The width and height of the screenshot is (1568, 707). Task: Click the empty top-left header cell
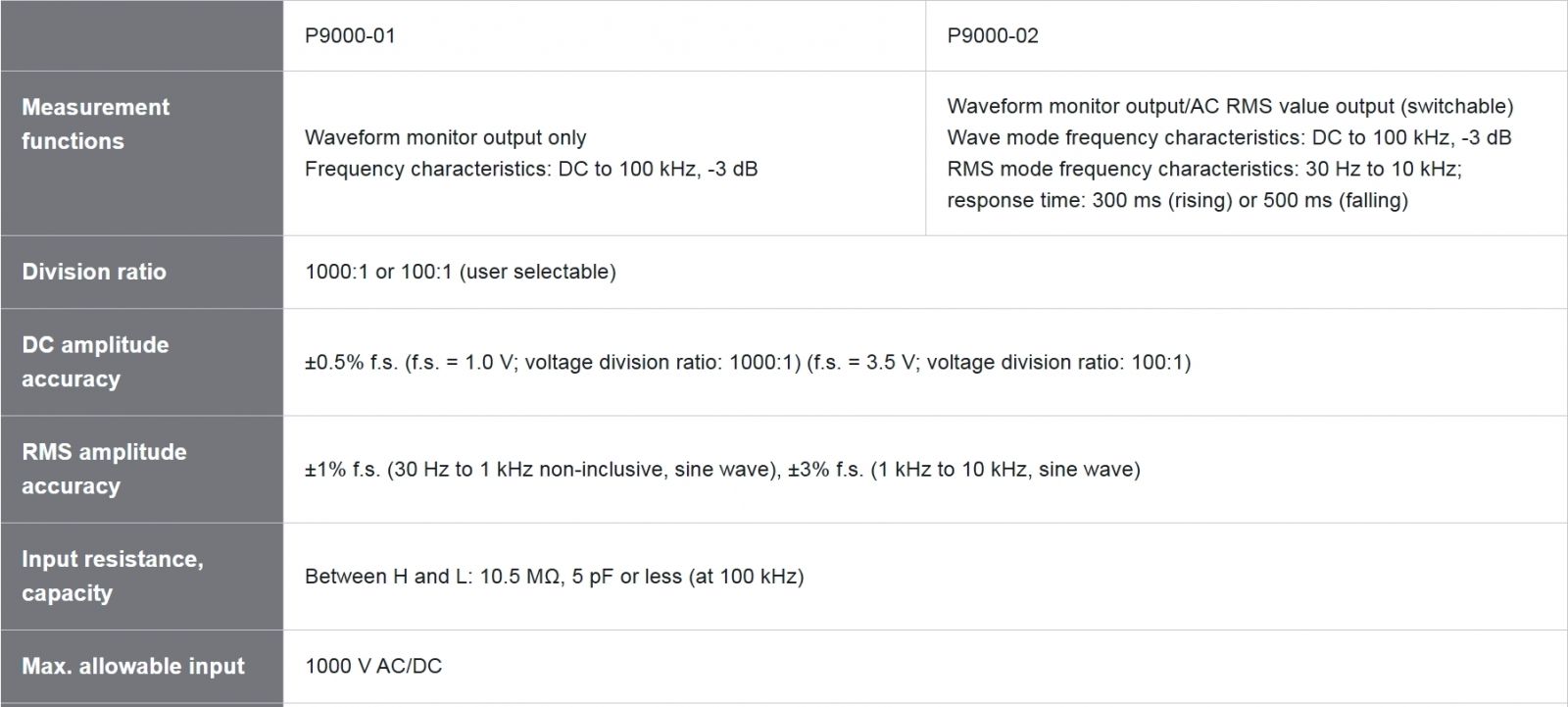coord(141,35)
